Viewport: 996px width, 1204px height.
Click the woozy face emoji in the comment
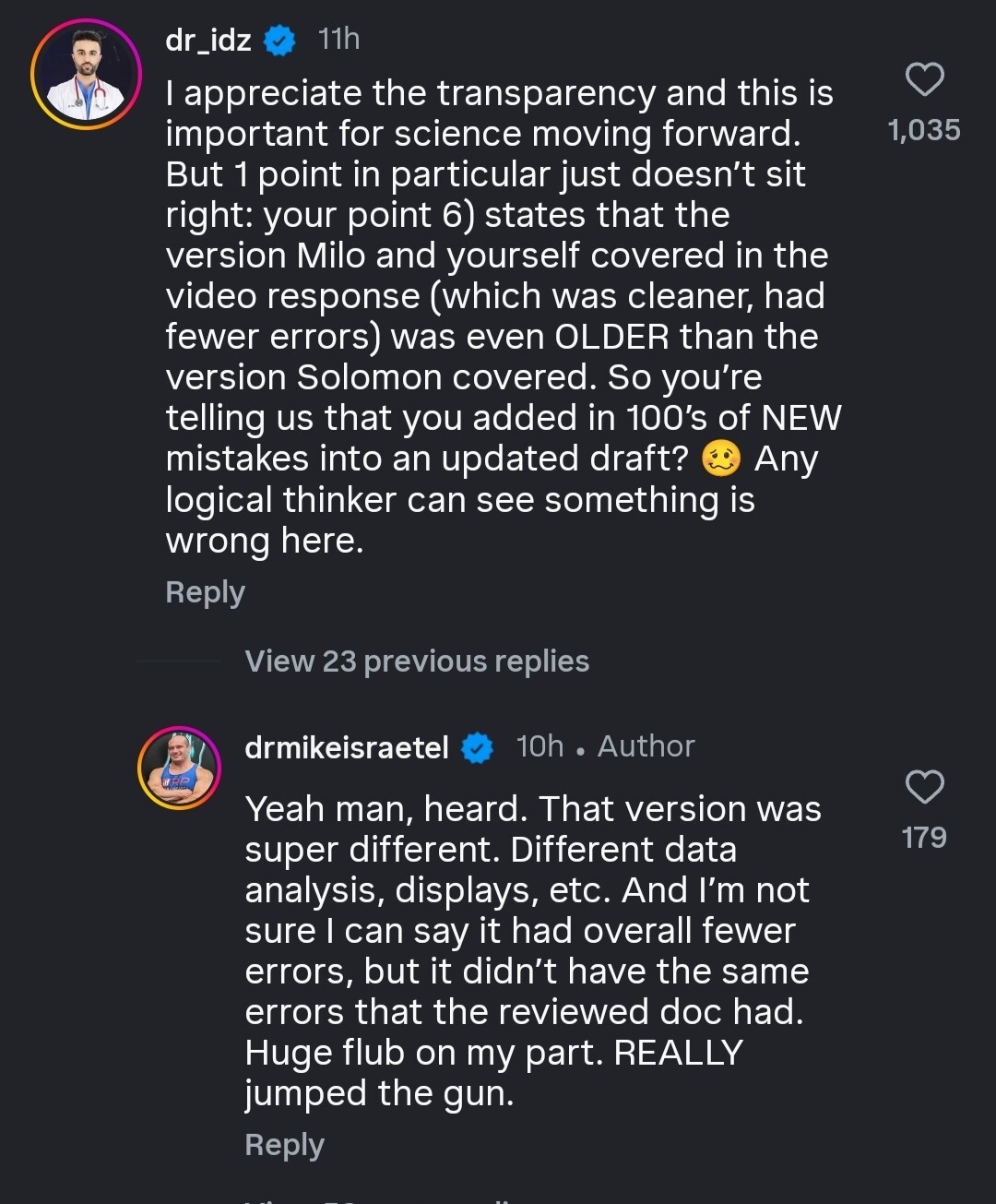click(x=721, y=459)
